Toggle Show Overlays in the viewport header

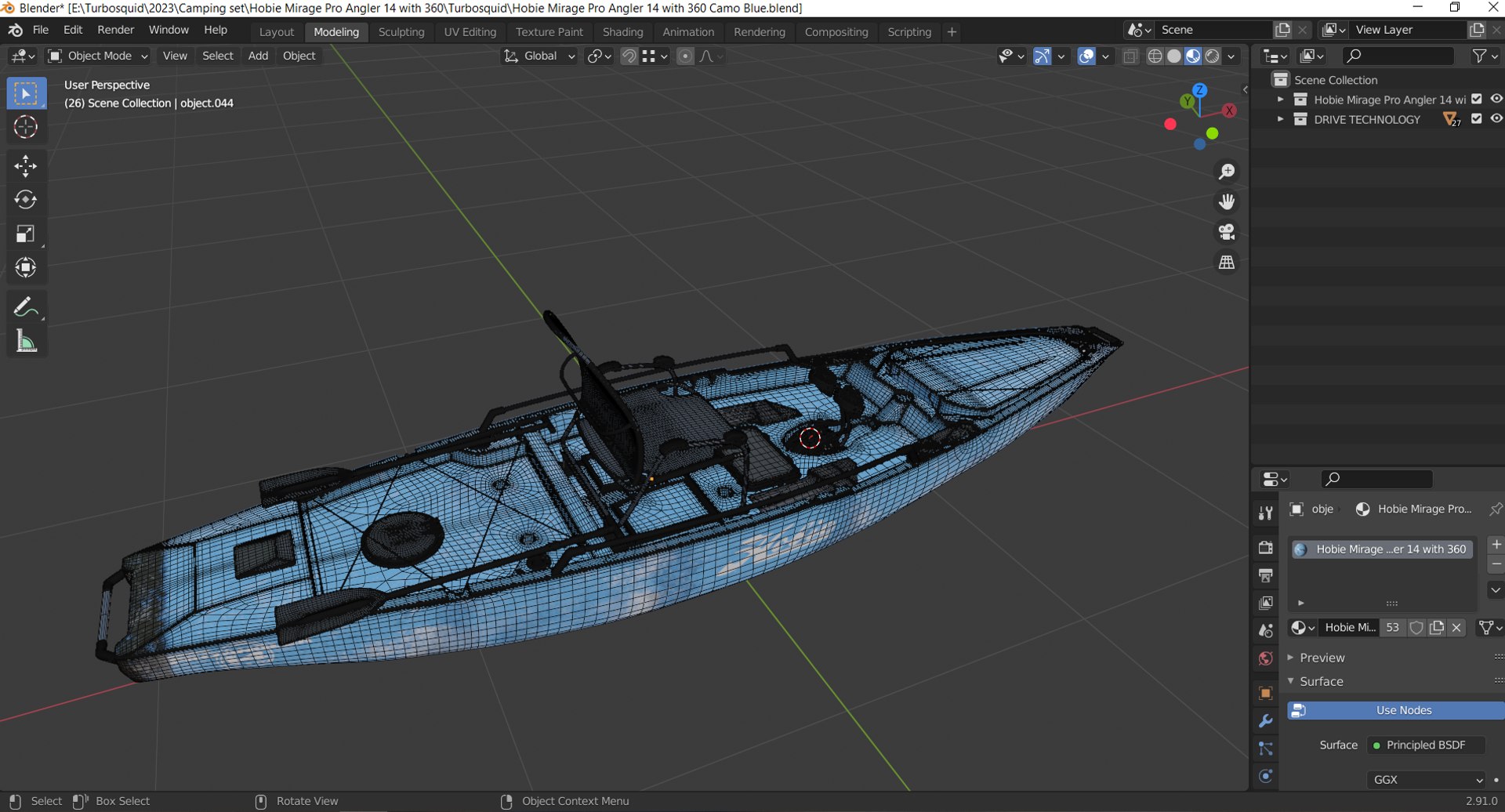pos(1086,56)
